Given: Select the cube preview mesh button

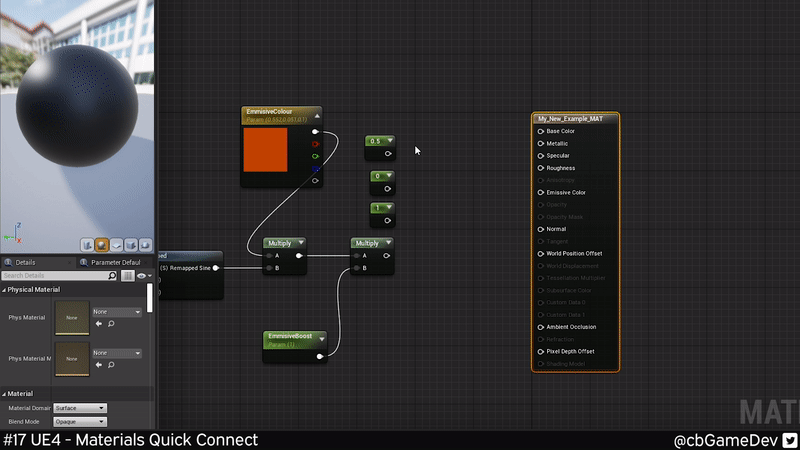Looking at the screenshot, I should [x=132, y=244].
